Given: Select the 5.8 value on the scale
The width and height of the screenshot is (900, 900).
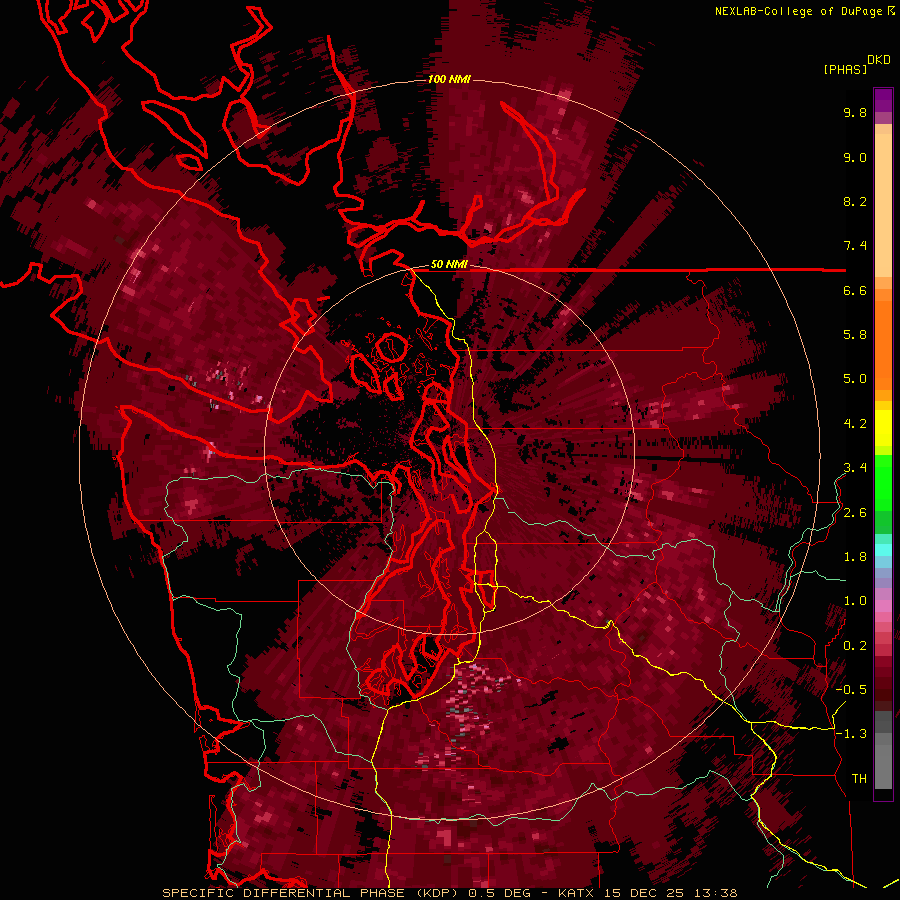Looking at the screenshot, I should 855,335.
